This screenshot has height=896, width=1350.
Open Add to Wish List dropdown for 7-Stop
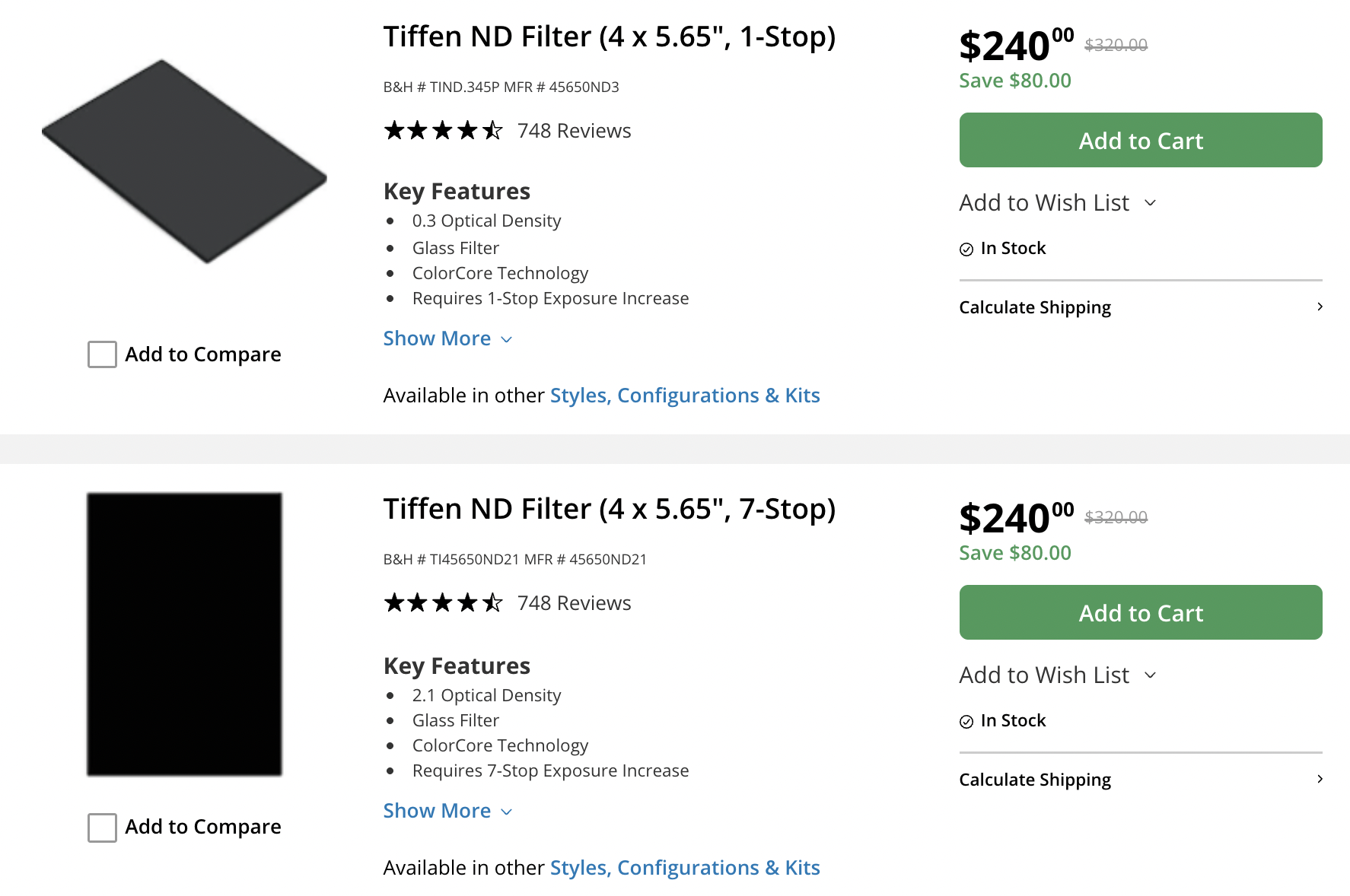pyautogui.click(x=1058, y=675)
